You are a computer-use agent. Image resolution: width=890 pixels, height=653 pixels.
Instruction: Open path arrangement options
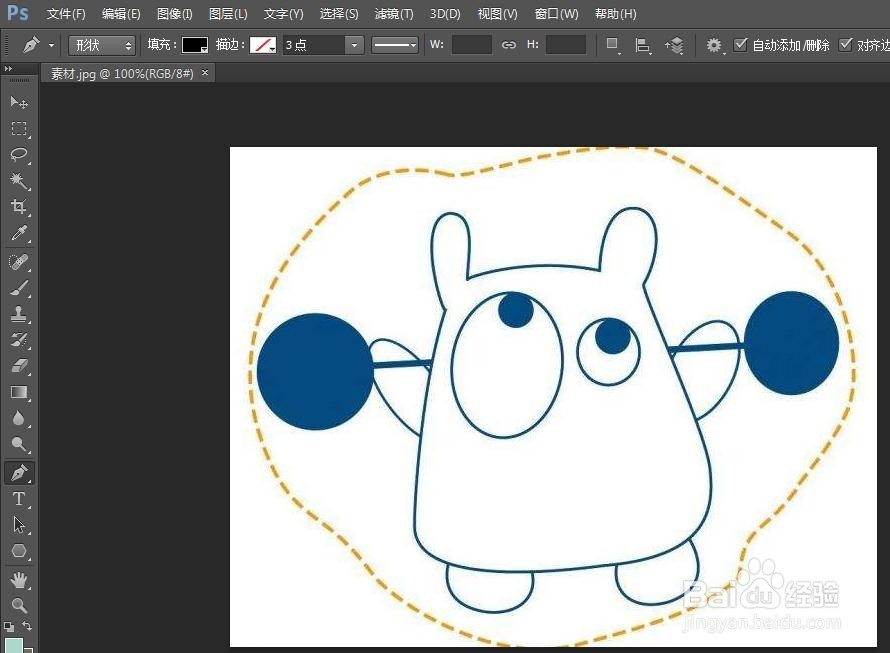click(674, 45)
